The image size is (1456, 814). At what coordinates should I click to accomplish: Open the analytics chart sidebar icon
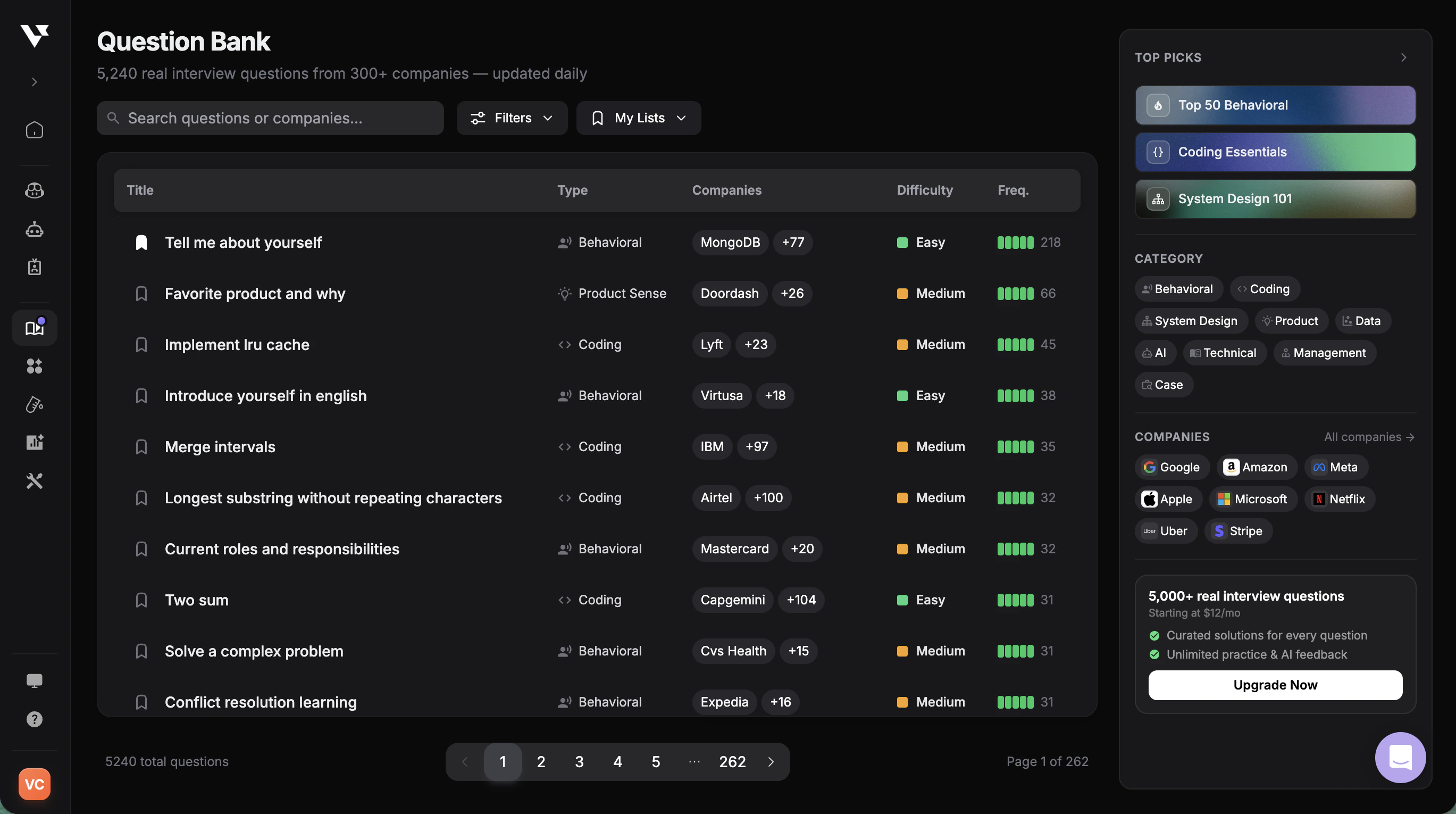click(x=35, y=442)
